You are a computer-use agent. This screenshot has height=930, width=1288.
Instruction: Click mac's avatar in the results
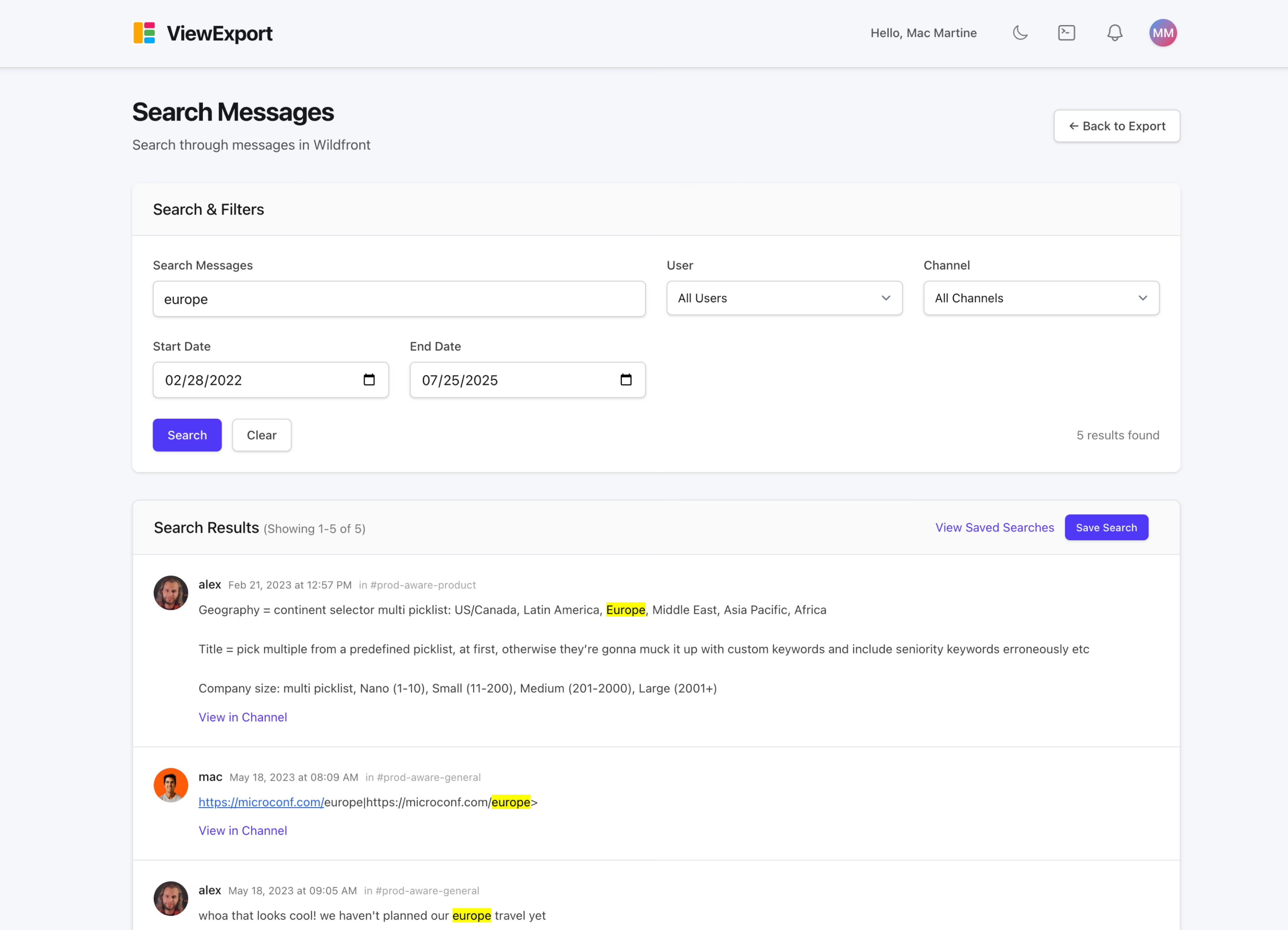[170, 785]
